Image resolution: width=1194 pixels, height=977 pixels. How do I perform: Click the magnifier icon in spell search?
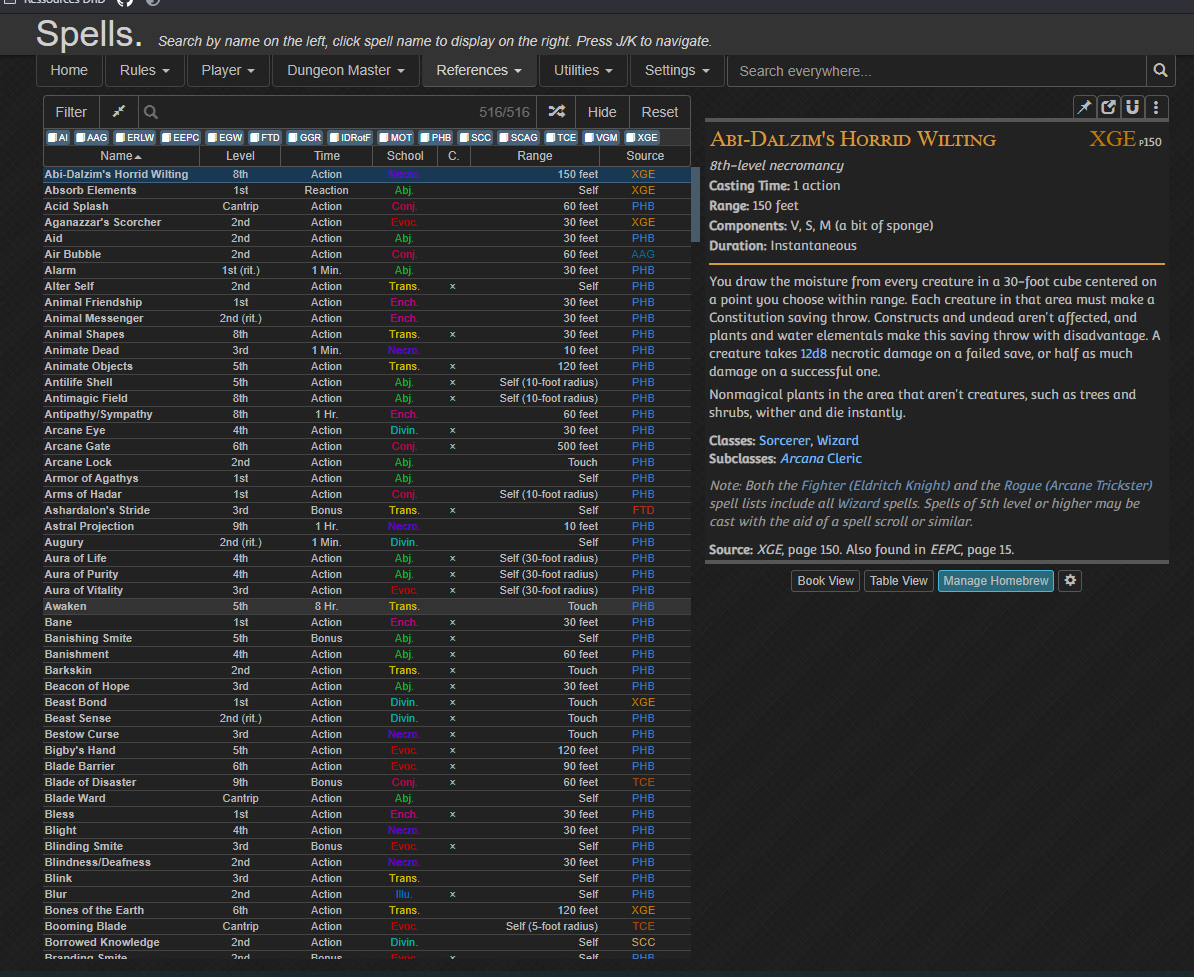click(x=151, y=112)
